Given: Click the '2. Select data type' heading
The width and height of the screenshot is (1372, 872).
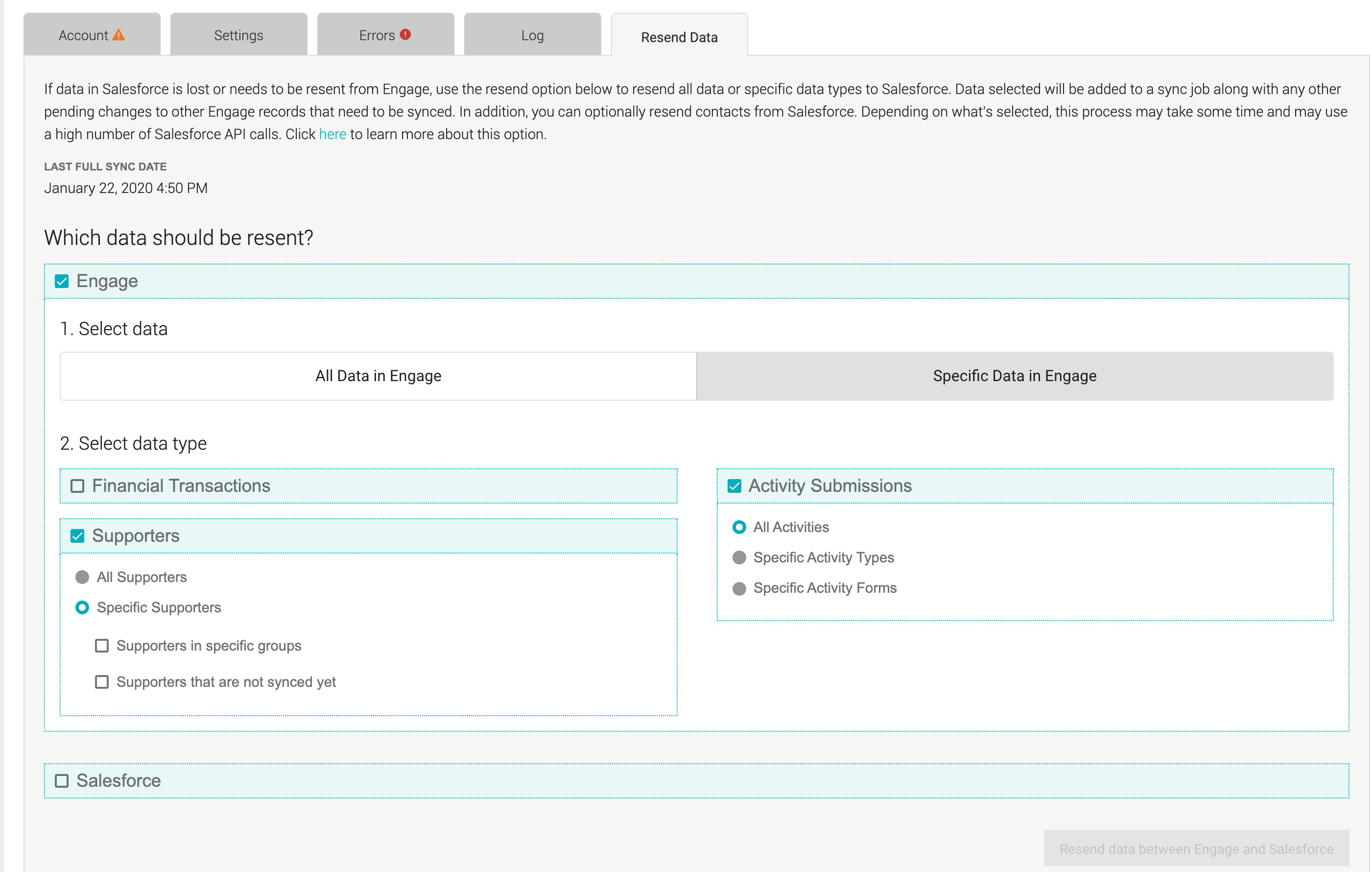Looking at the screenshot, I should [133, 443].
